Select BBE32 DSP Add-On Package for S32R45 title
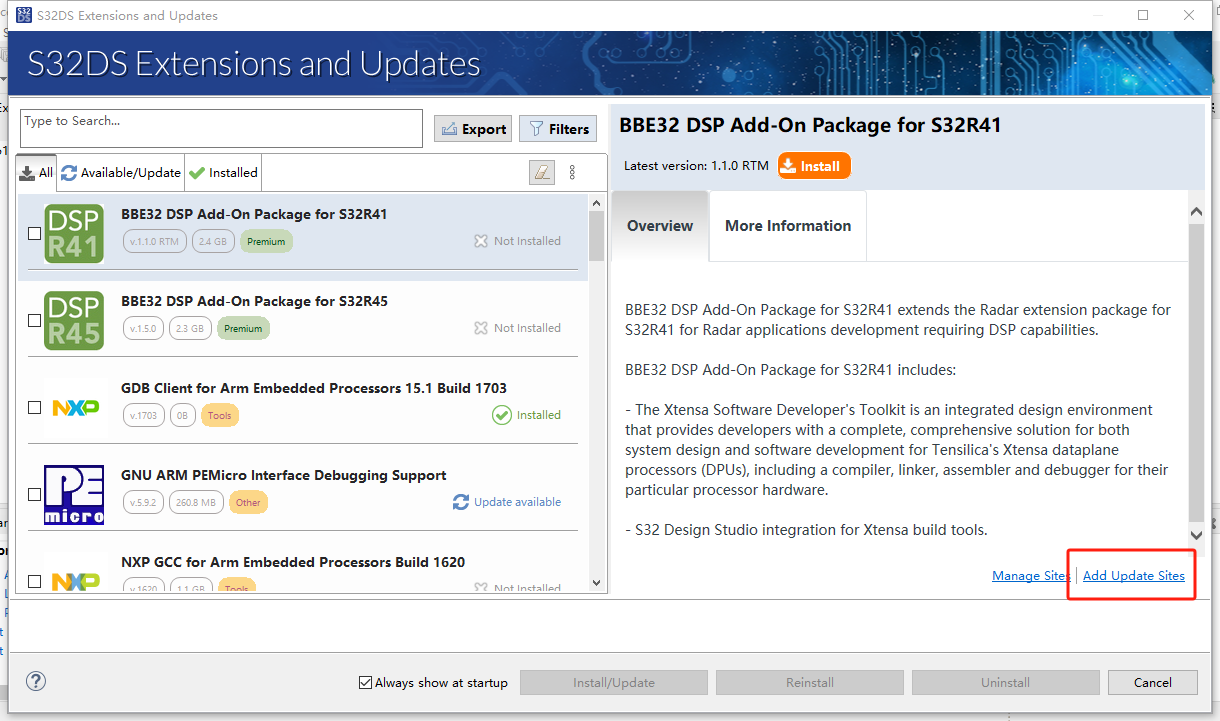The image size is (1220, 721). pos(254,301)
